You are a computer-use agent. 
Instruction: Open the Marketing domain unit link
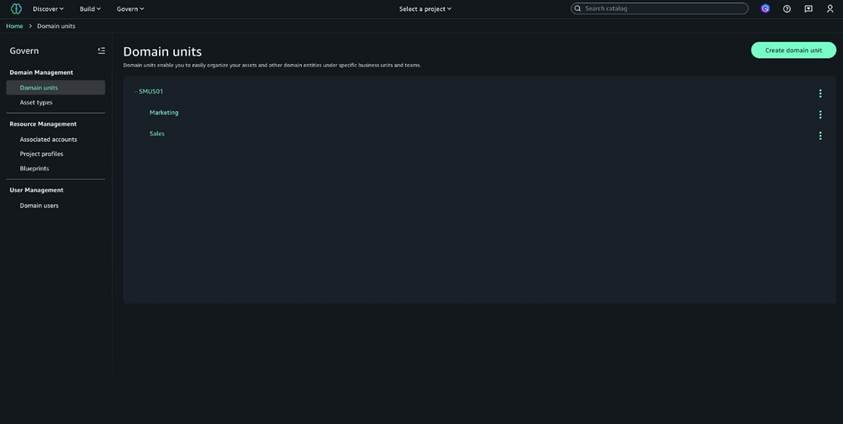(164, 112)
